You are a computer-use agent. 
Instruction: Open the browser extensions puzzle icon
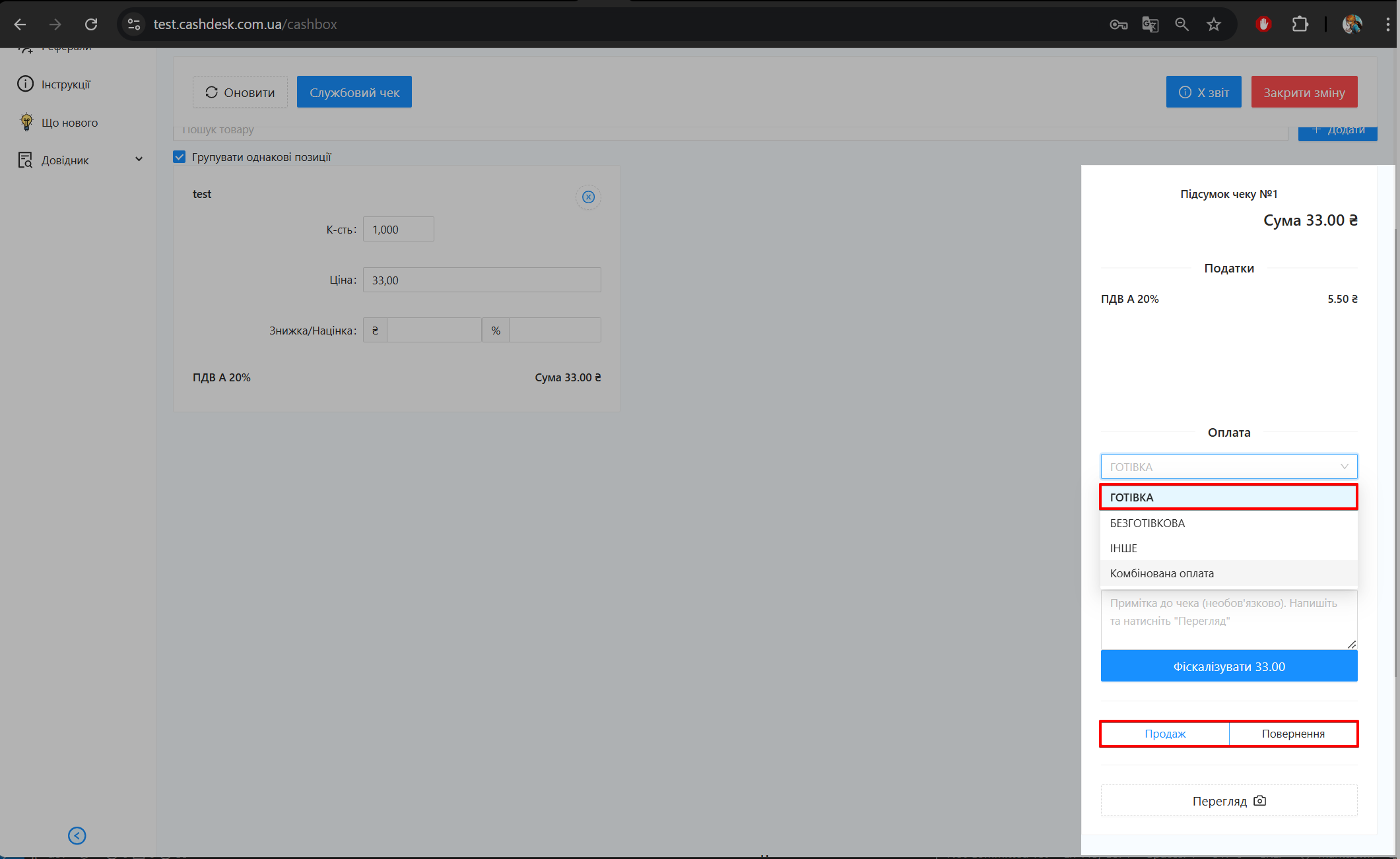point(1300,24)
